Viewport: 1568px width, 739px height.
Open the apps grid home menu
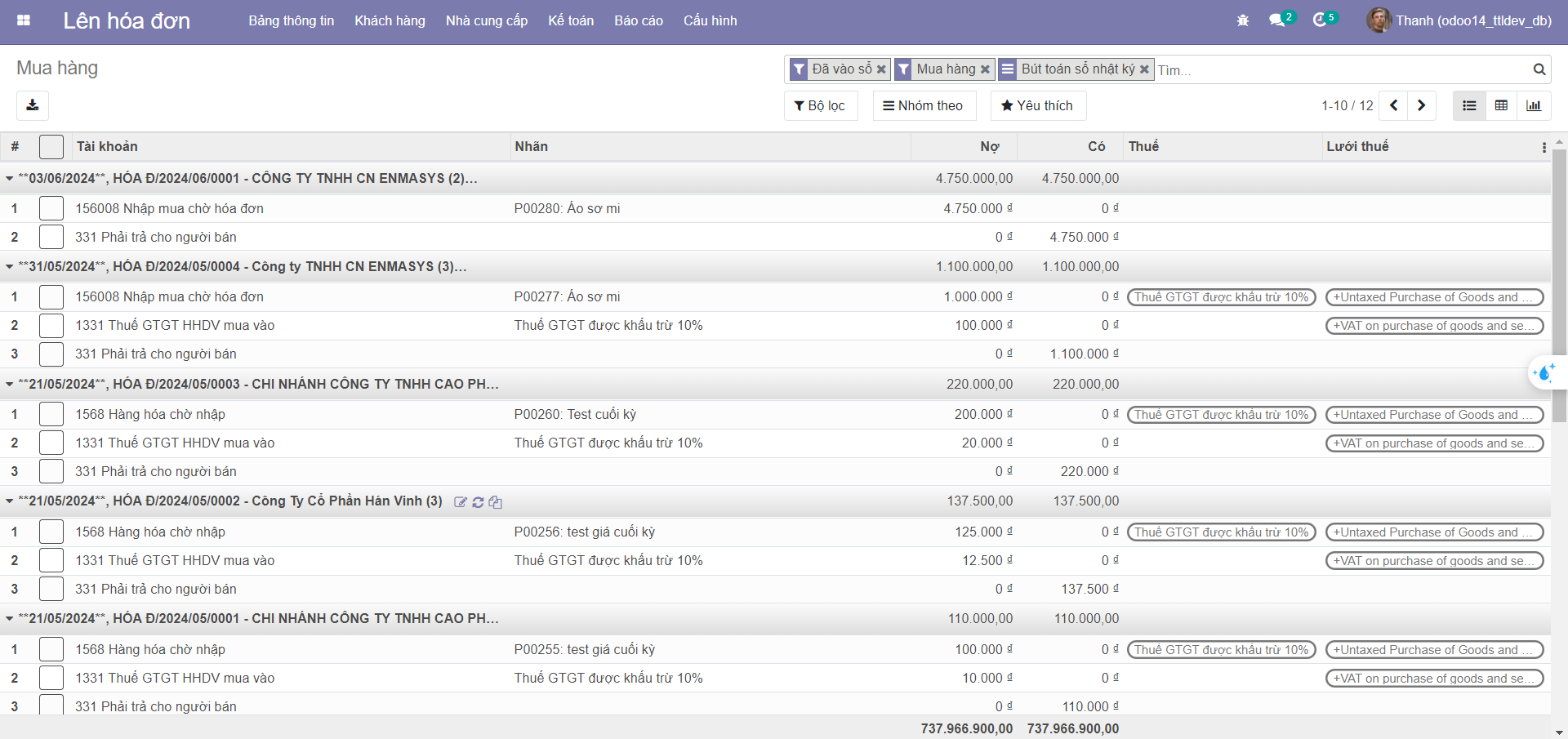pos(24,20)
